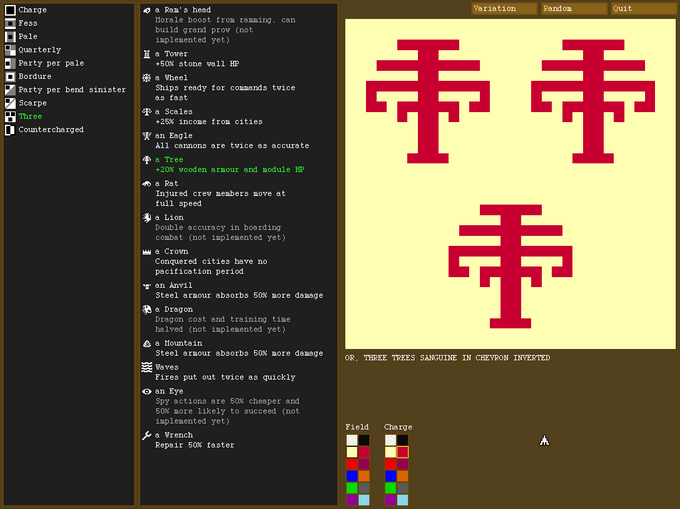Select the Charge layout icon
680x509 pixels.
pyautogui.click(x=10, y=10)
